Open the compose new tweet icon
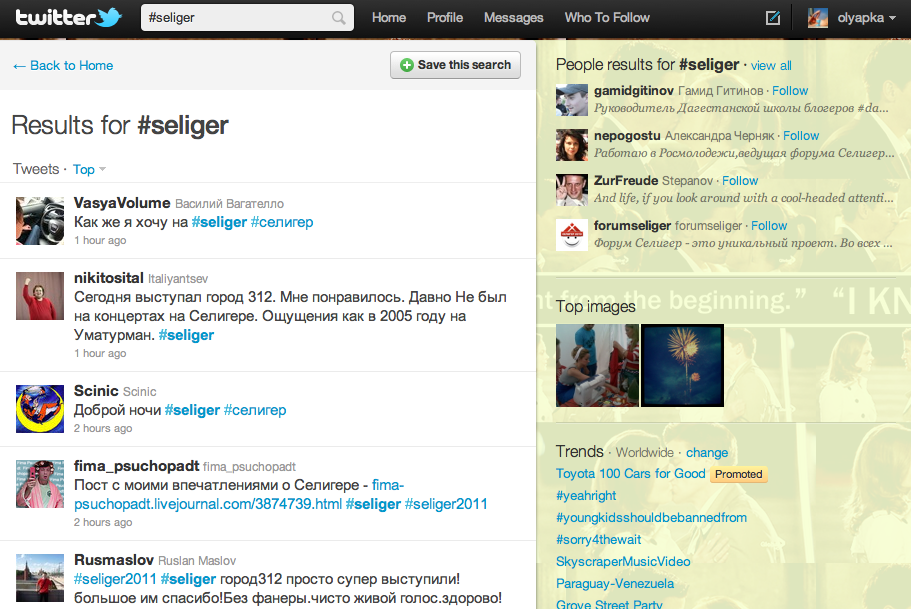911x609 pixels. pyautogui.click(x=773, y=18)
